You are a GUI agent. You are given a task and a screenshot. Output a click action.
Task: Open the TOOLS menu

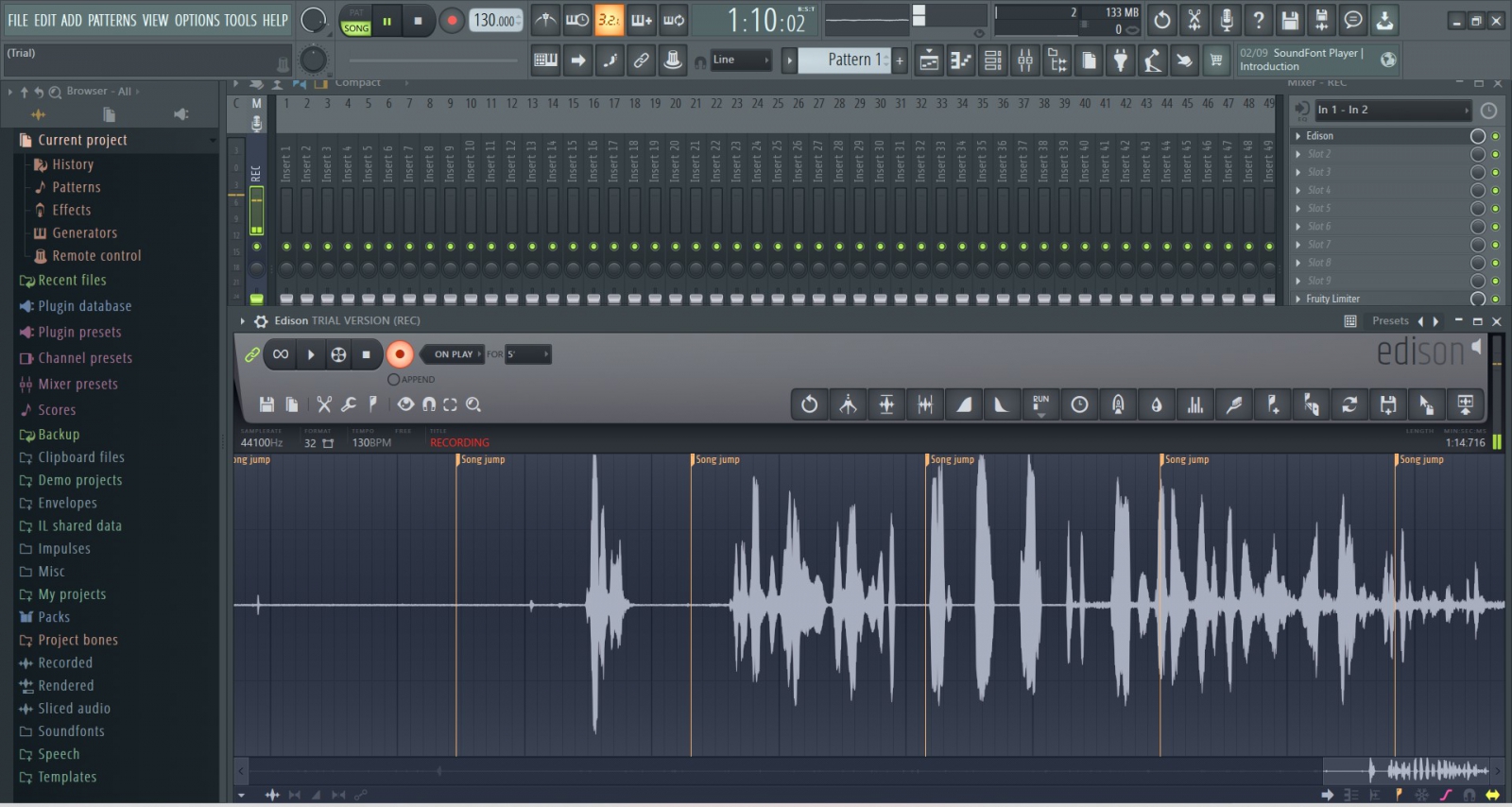(241, 20)
